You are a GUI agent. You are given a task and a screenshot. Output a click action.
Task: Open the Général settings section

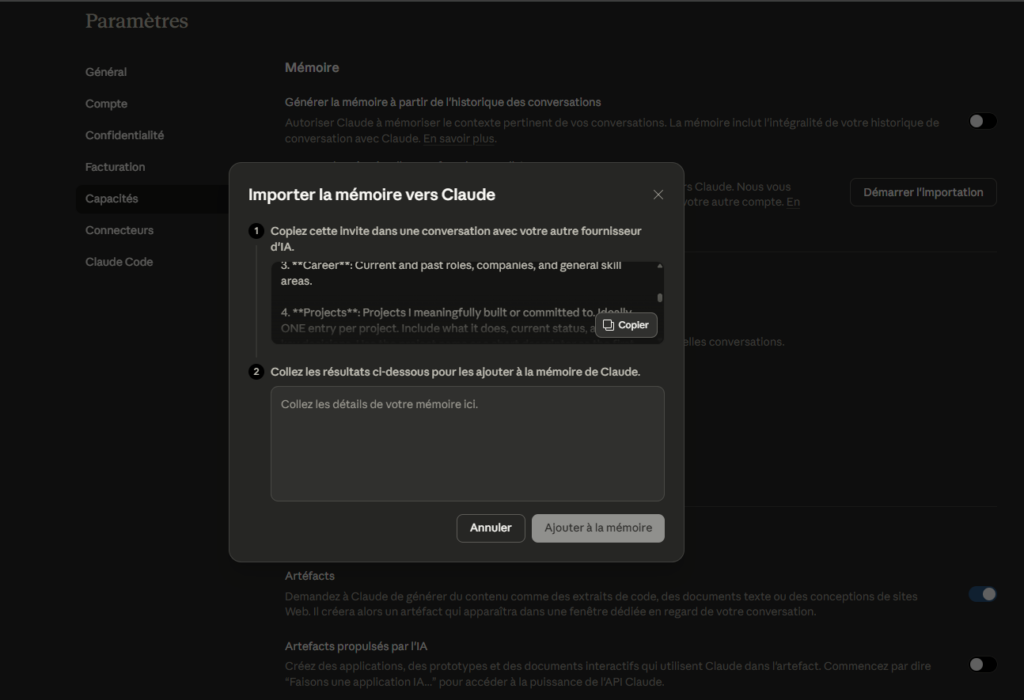click(x=106, y=72)
